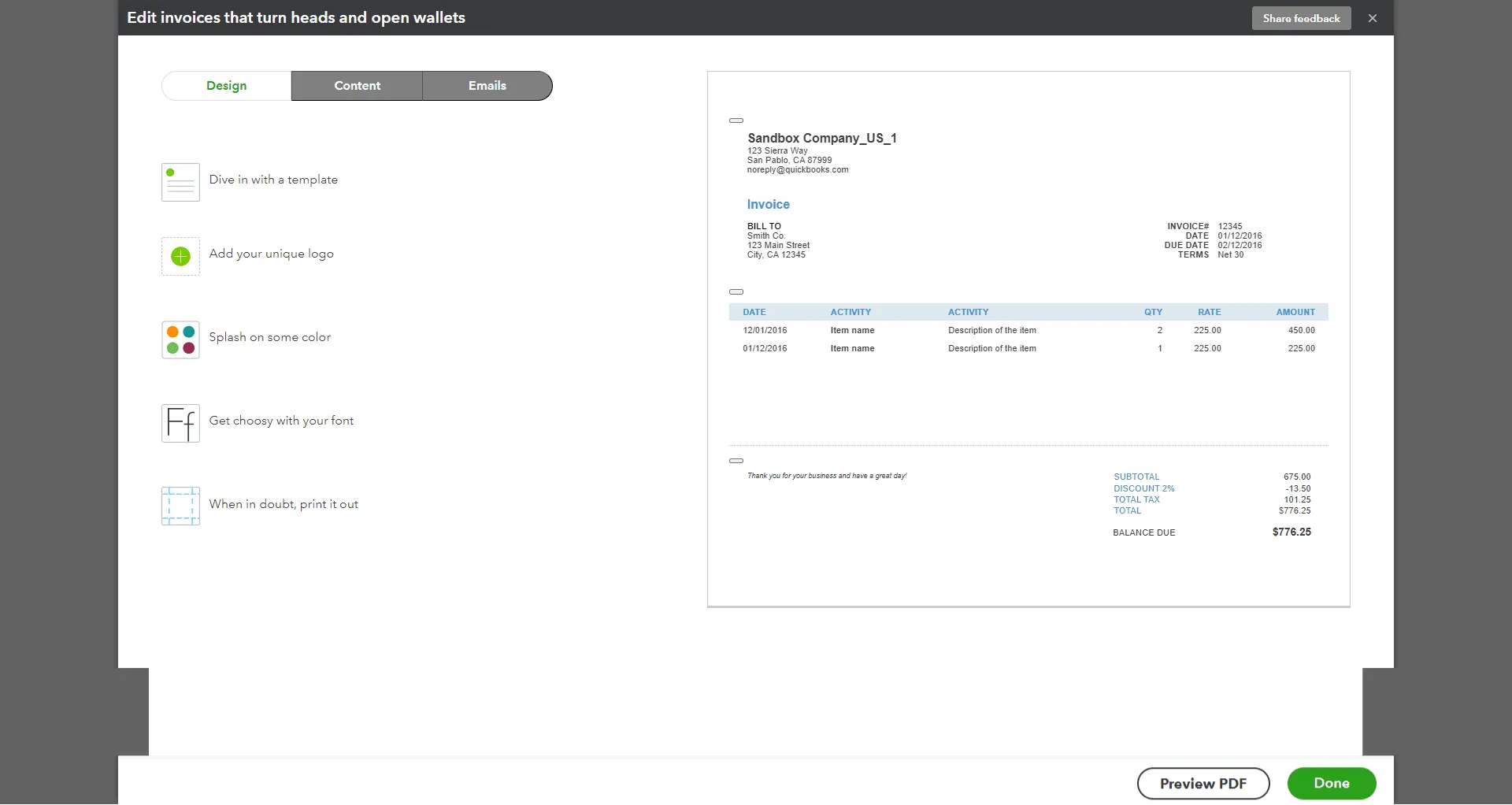The height and width of the screenshot is (805, 1512).
Task: Click "Get choosy with your font" text
Action: [x=281, y=420]
